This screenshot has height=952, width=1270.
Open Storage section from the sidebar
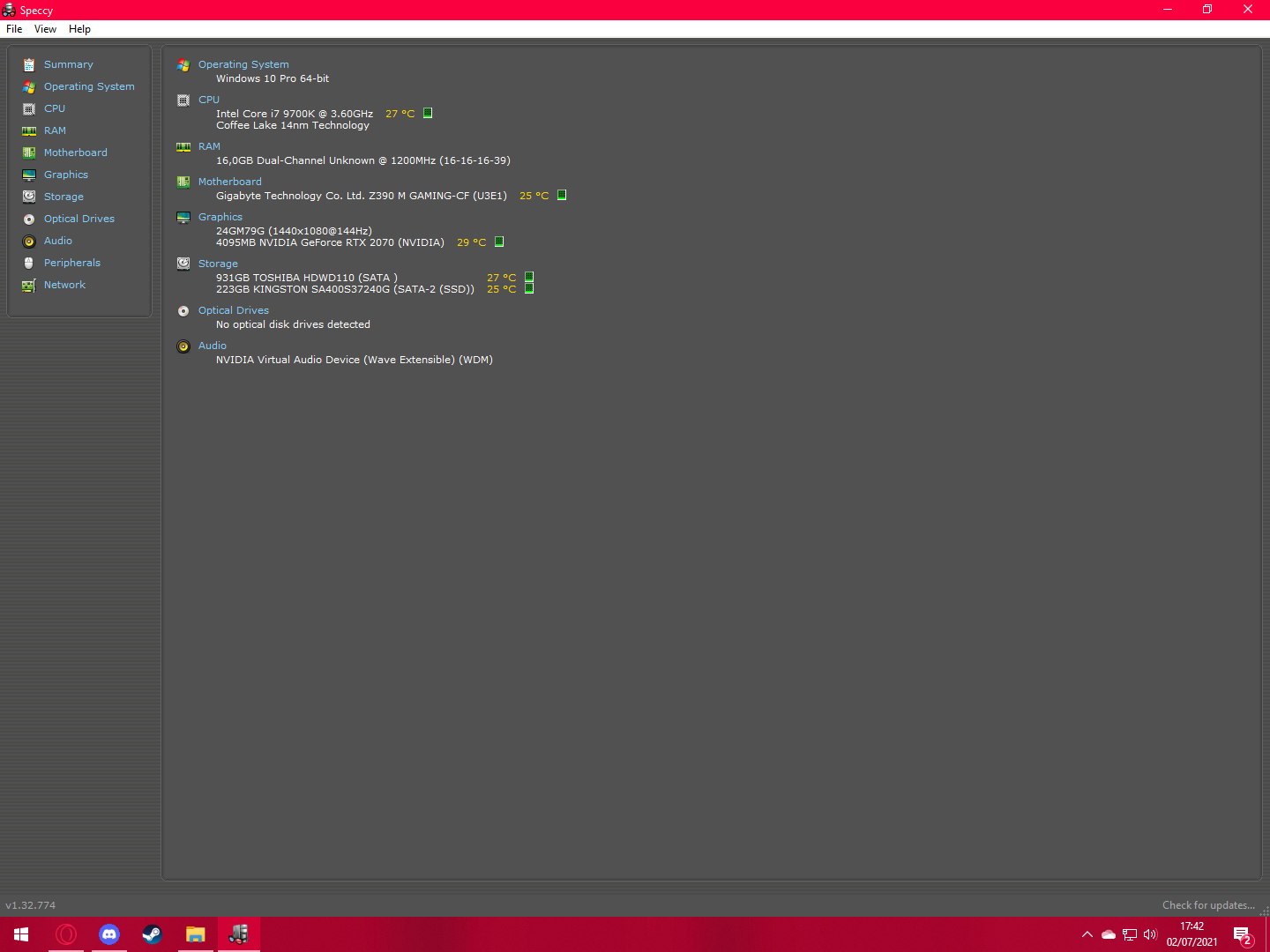(63, 197)
